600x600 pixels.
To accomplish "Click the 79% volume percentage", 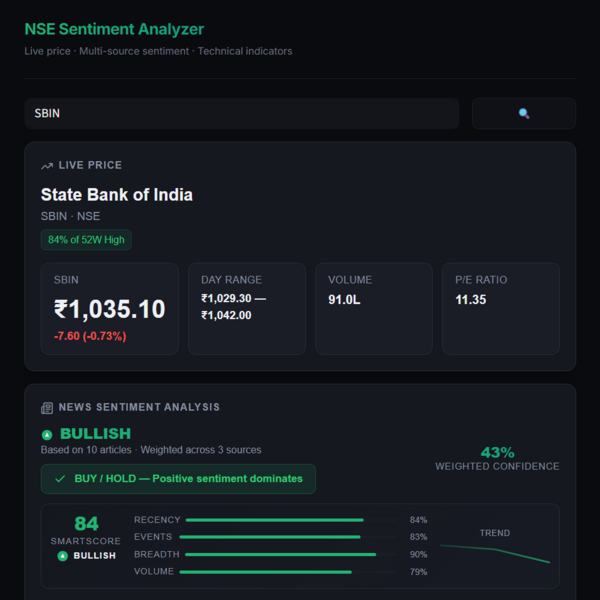I will pos(418,572).
